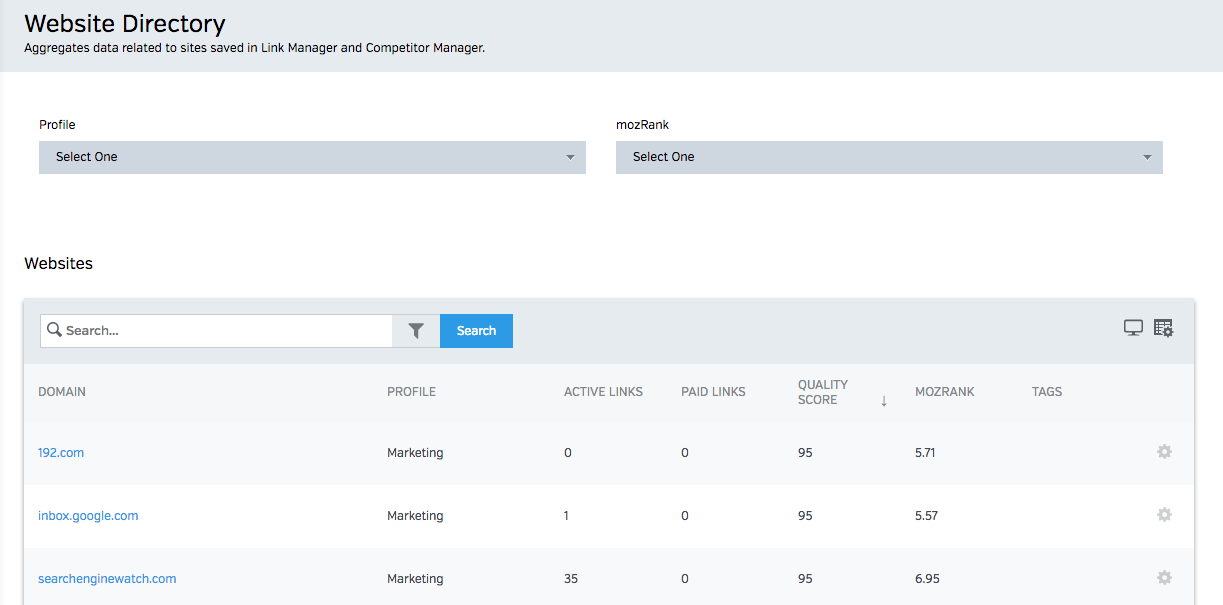Click the monitor display view icon
The height and width of the screenshot is (605, 1223).
tap(1133, 328)
